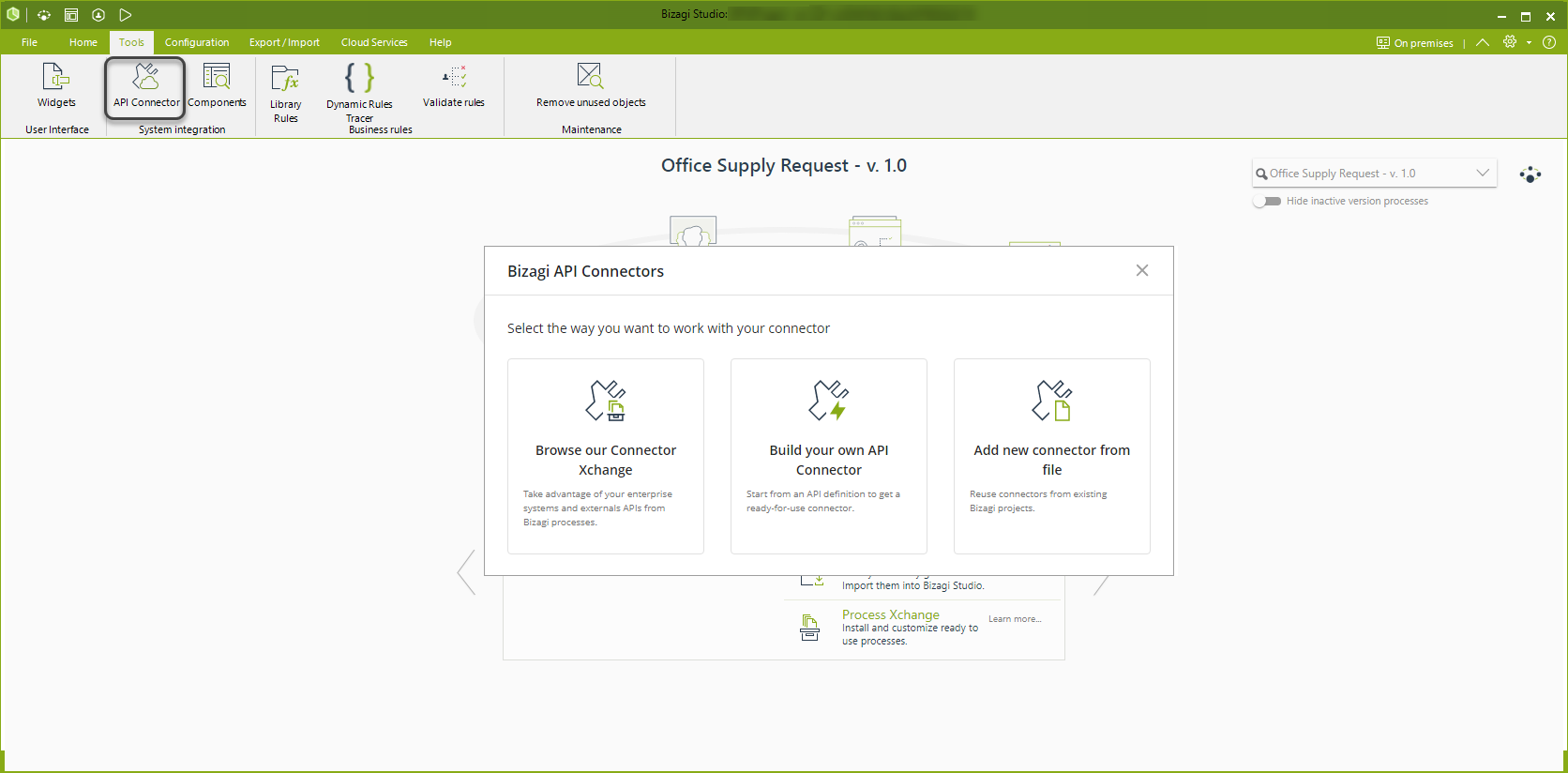
Task: Open the Export/Import tab
Action: (x=284, y=42)
